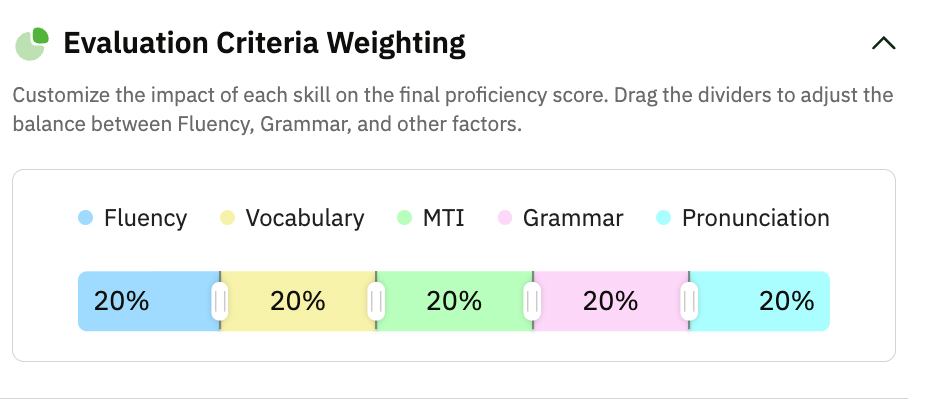Click the yellow Vocabulary legend dot
This screenshot has height=408, width=934.
[228, 218]
